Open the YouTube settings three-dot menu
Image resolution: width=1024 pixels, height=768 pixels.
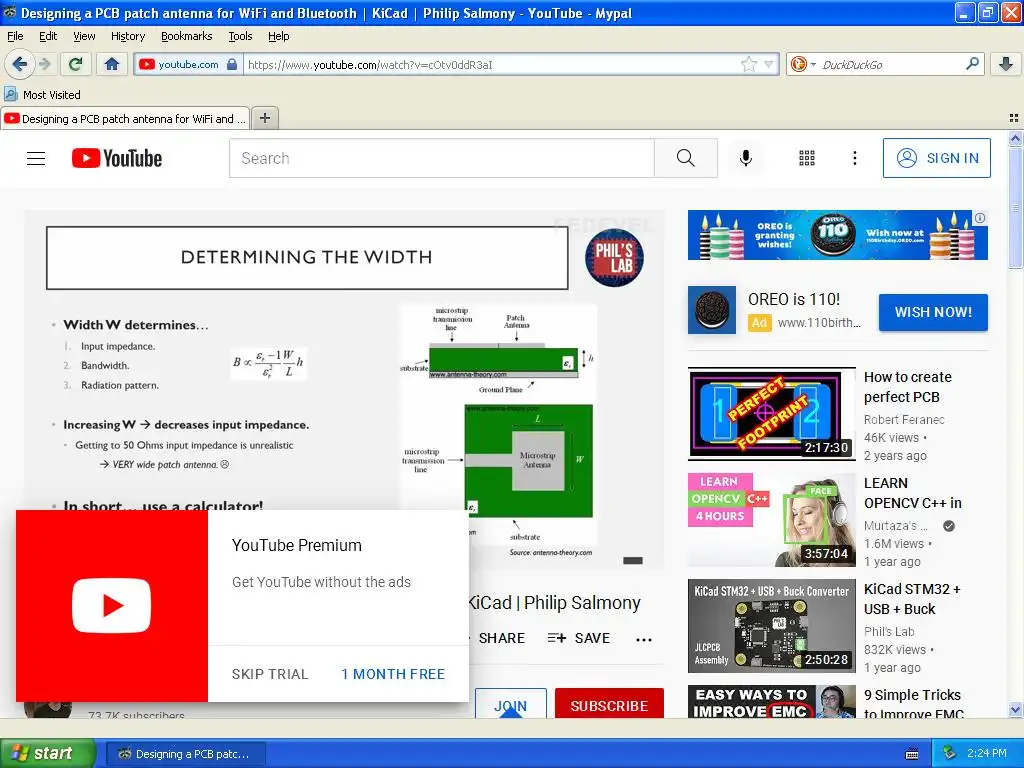[854, 158]
